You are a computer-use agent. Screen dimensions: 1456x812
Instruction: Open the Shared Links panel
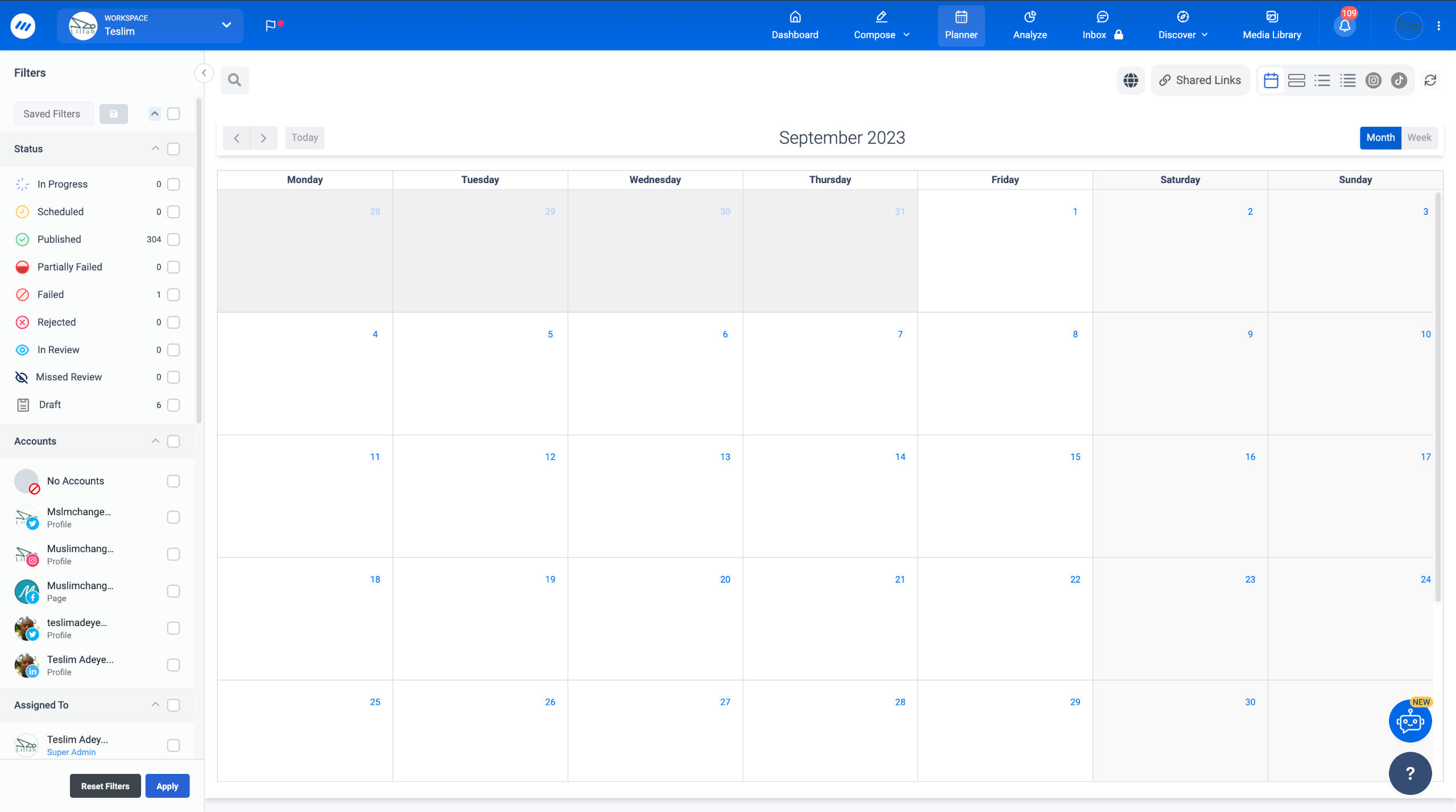click(x=1200, y=80)
